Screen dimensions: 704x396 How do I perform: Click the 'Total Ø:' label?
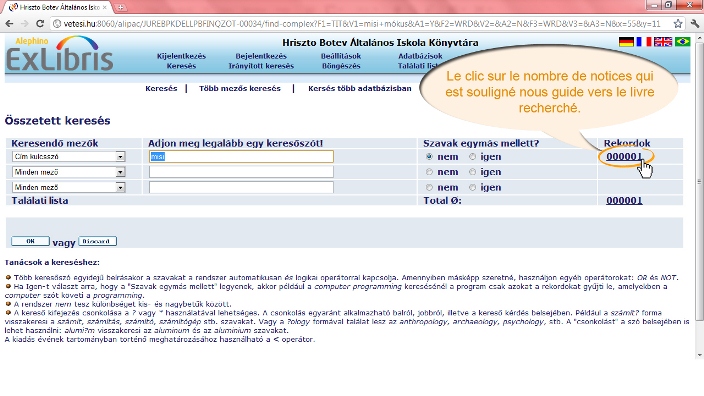click(x=442, y=201)
